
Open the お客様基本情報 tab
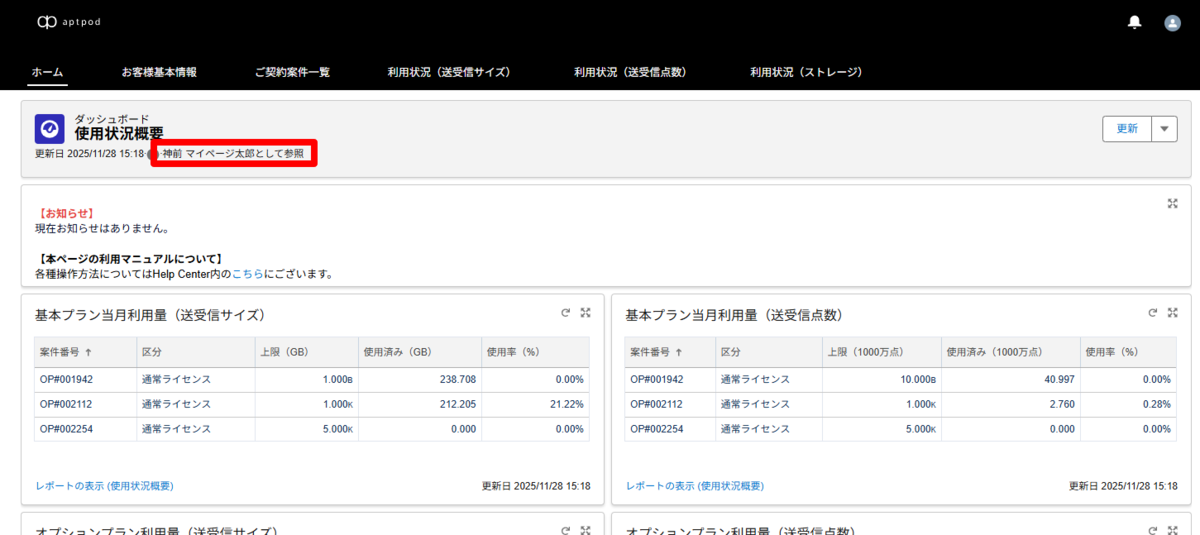pyautogui.click(x=159, y=72)
